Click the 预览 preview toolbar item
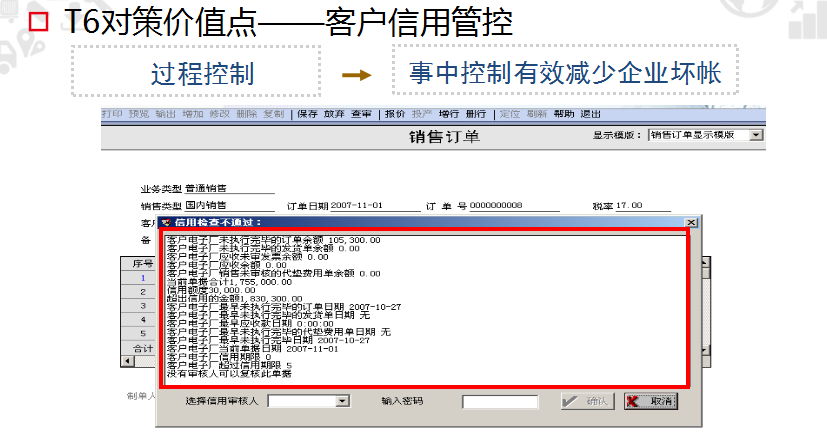827x447 pixels. (x=139, y=114)
